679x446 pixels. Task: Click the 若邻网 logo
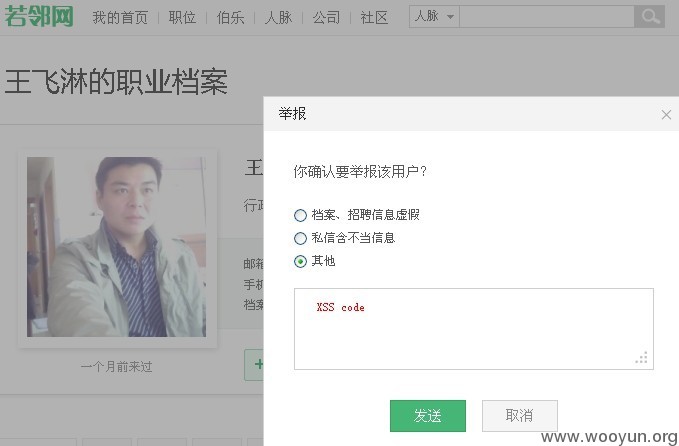(x=39, y=16)
